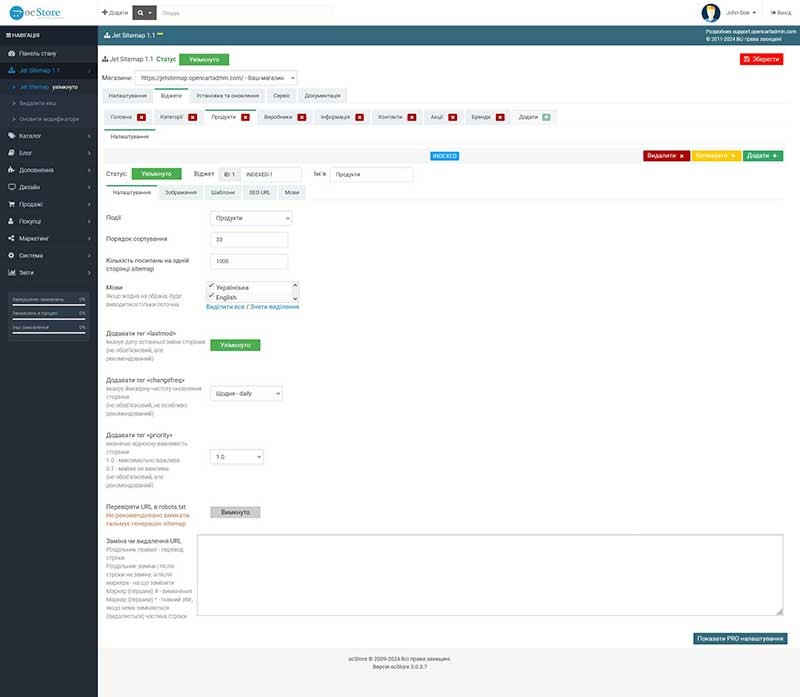
Task: Open the Магазини store dropdown
Action: coord(216,78)
